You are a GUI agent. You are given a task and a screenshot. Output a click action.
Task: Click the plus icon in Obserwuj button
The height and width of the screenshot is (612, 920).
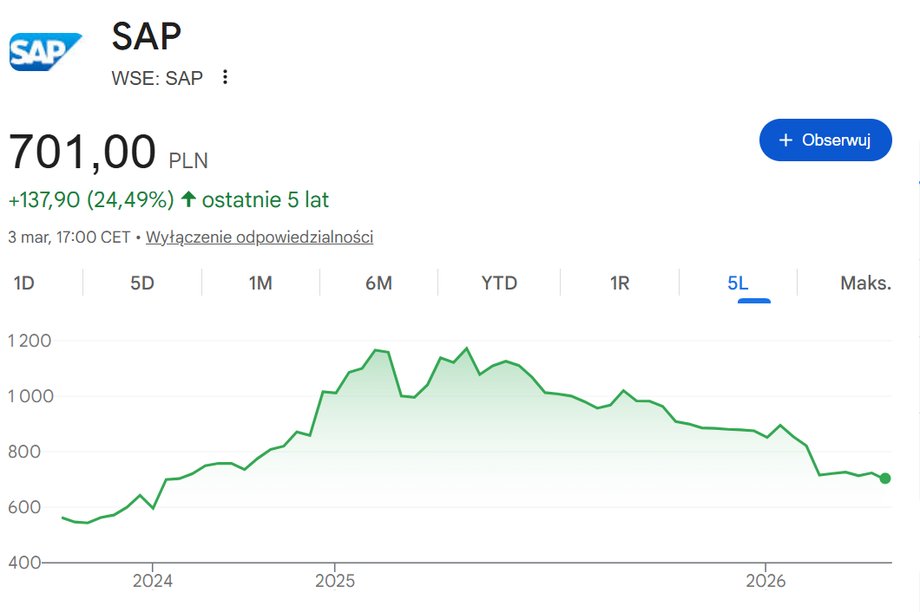click(x=786, y=140)
